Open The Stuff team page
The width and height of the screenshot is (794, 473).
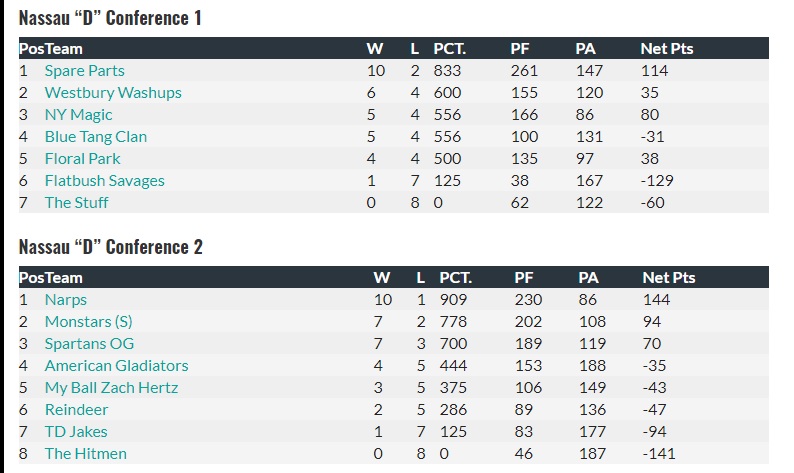(x=76, y=203)
